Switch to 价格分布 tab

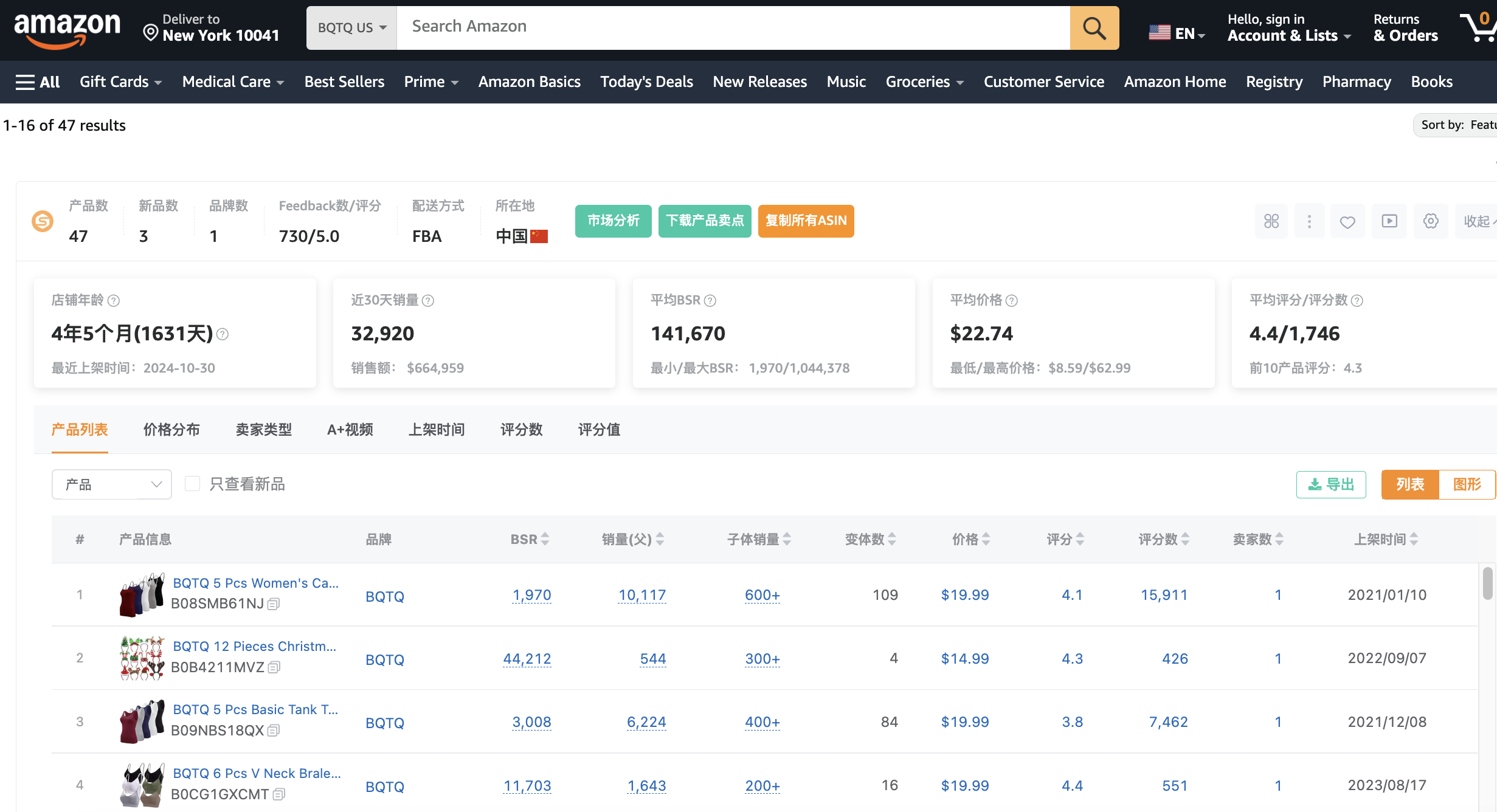click(171, 430)
